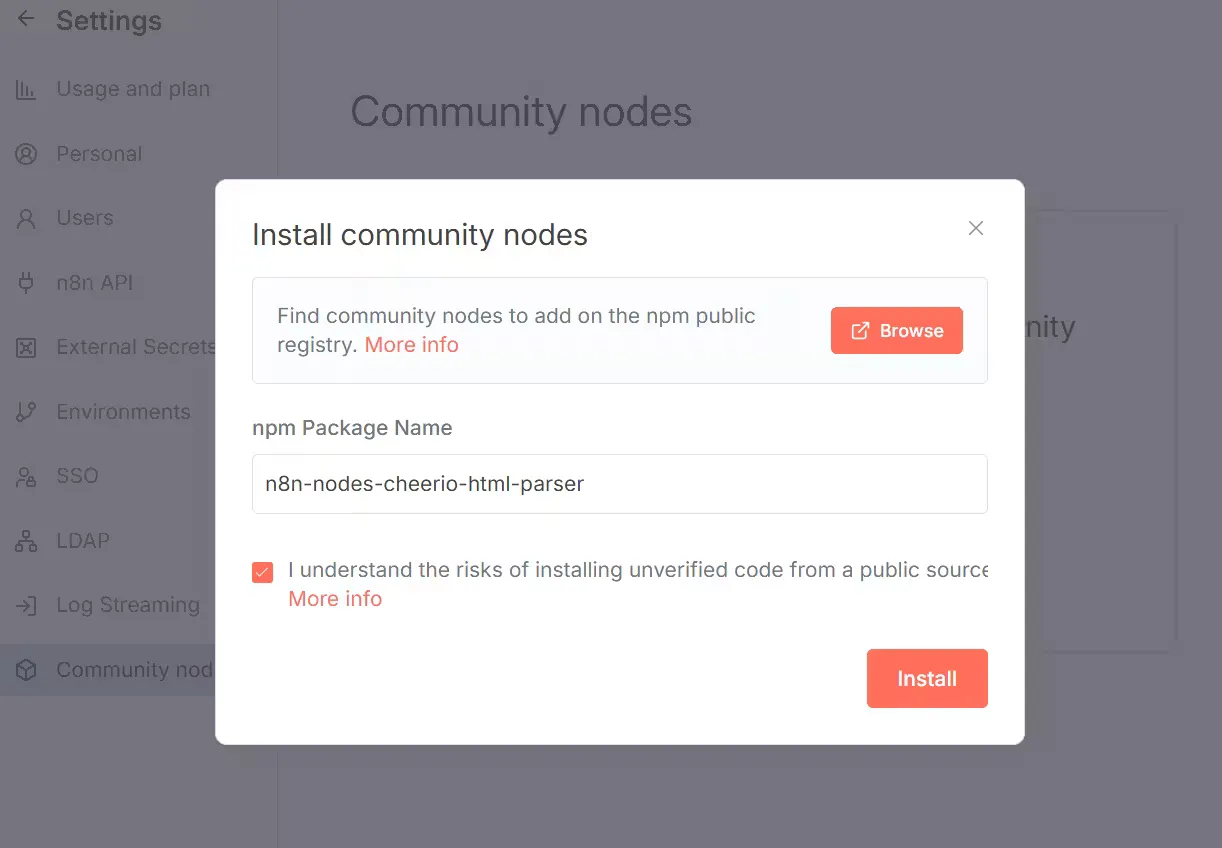Click the n8n API icon
Screen dimensions: 1222x848
(27, 282)
